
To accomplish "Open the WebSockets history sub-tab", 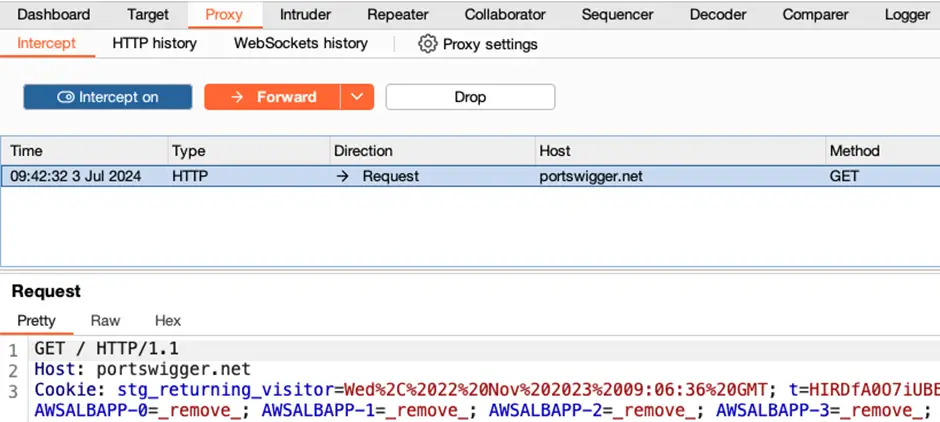I will click(301, 44).
